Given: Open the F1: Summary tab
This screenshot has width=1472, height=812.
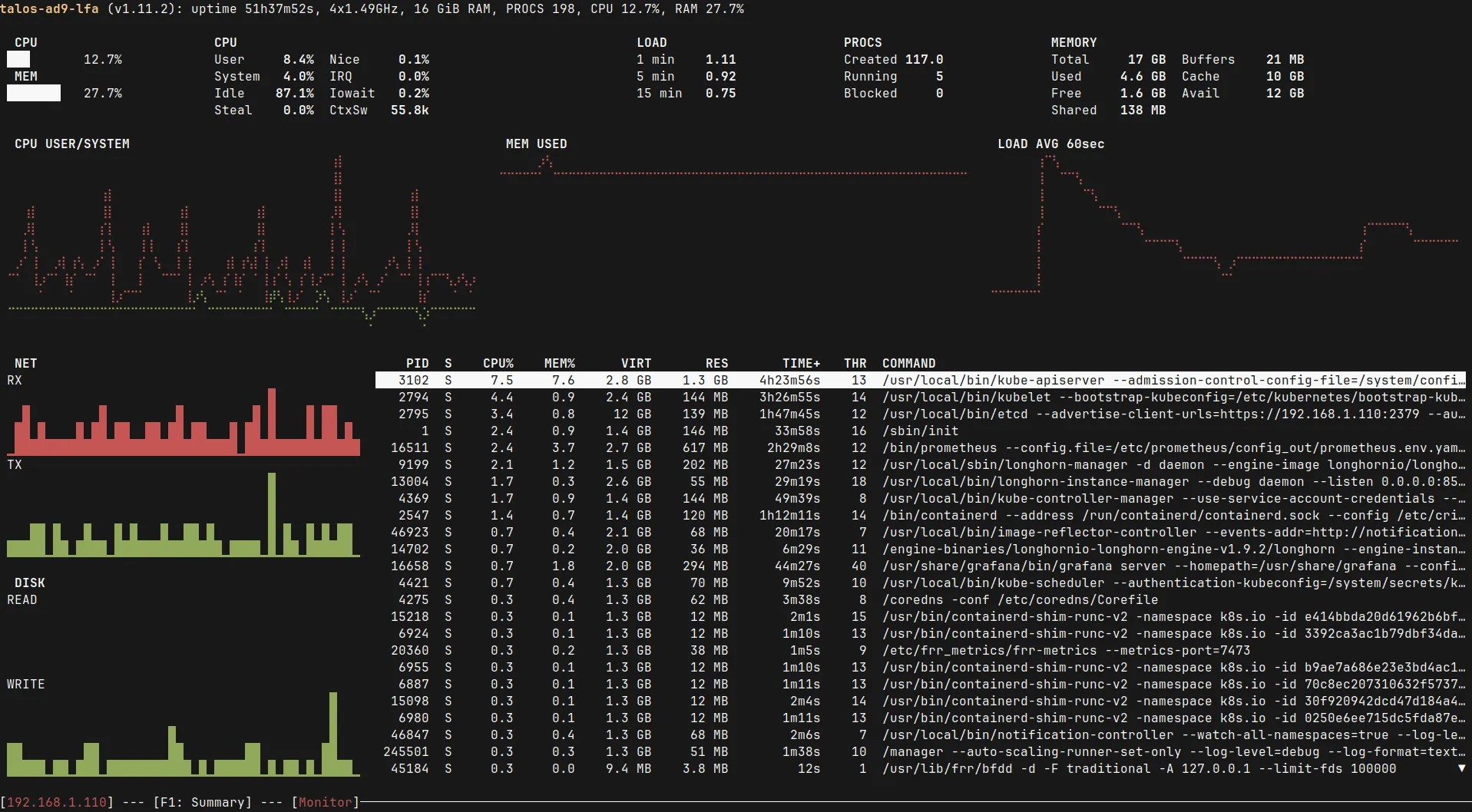Looking at the screenshot, I should (203, 802).
